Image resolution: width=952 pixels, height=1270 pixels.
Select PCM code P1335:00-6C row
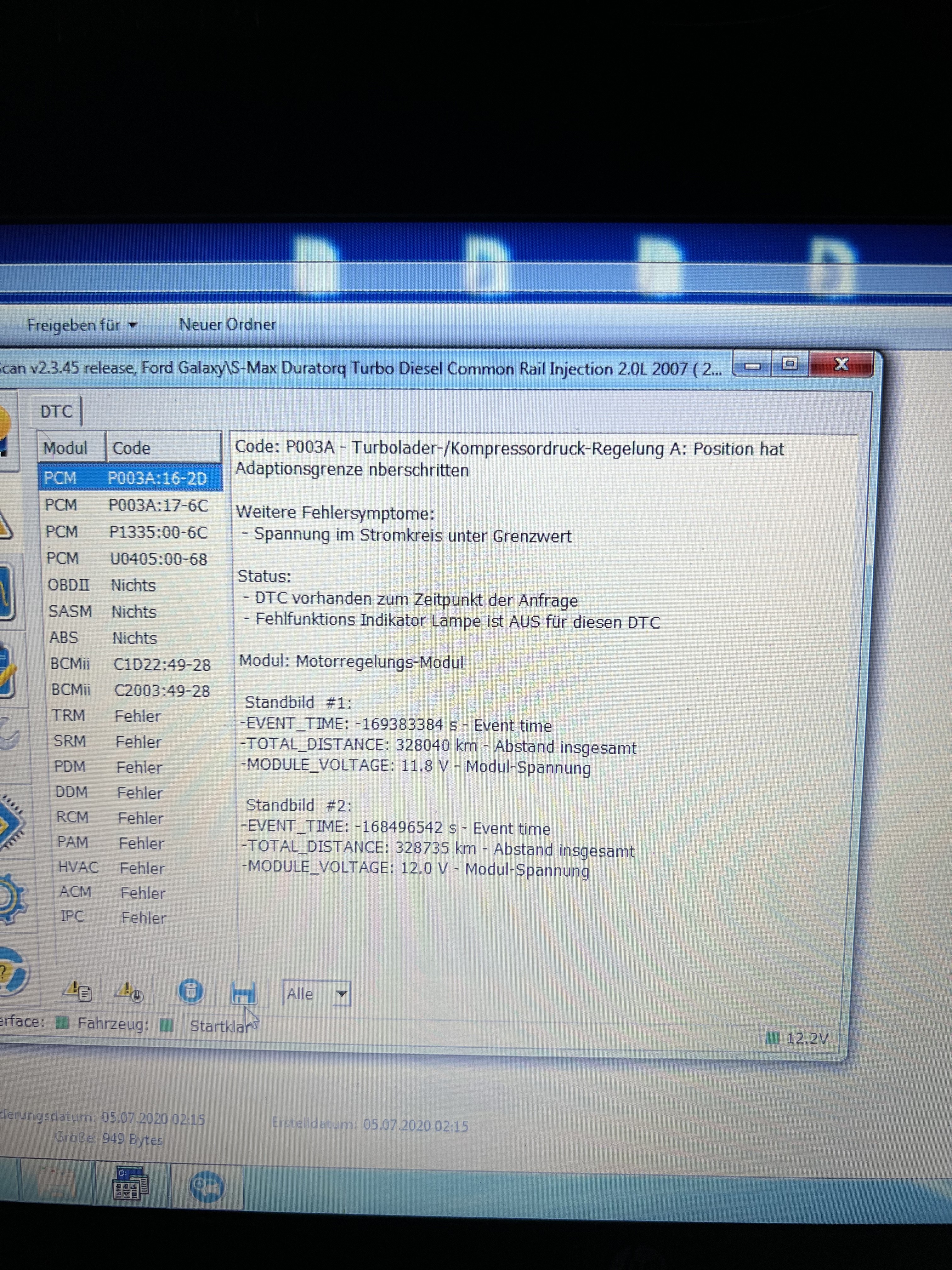click(129, 532)
